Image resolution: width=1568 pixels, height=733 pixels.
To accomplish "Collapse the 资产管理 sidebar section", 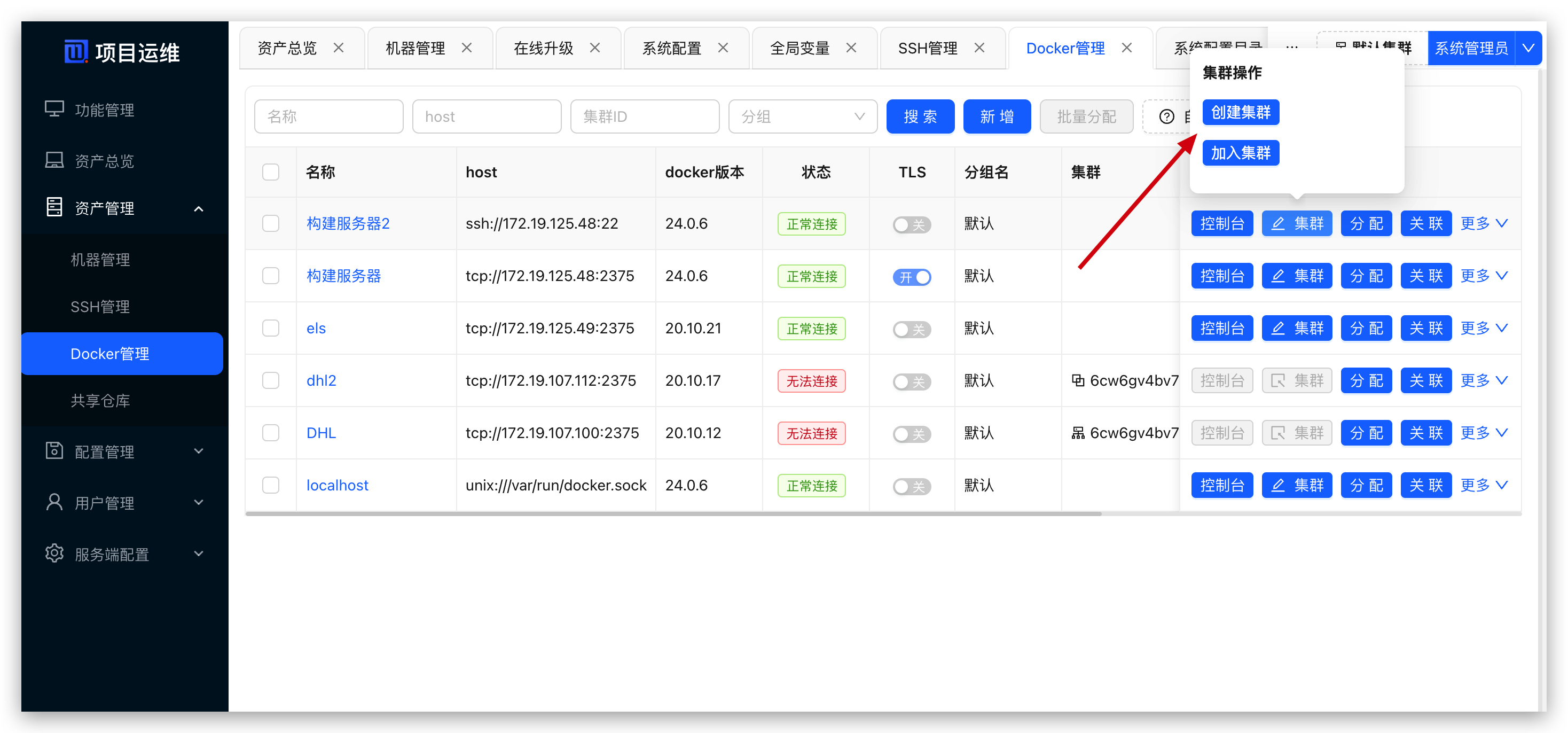I will pyautogui.click(x=199, y=209).
